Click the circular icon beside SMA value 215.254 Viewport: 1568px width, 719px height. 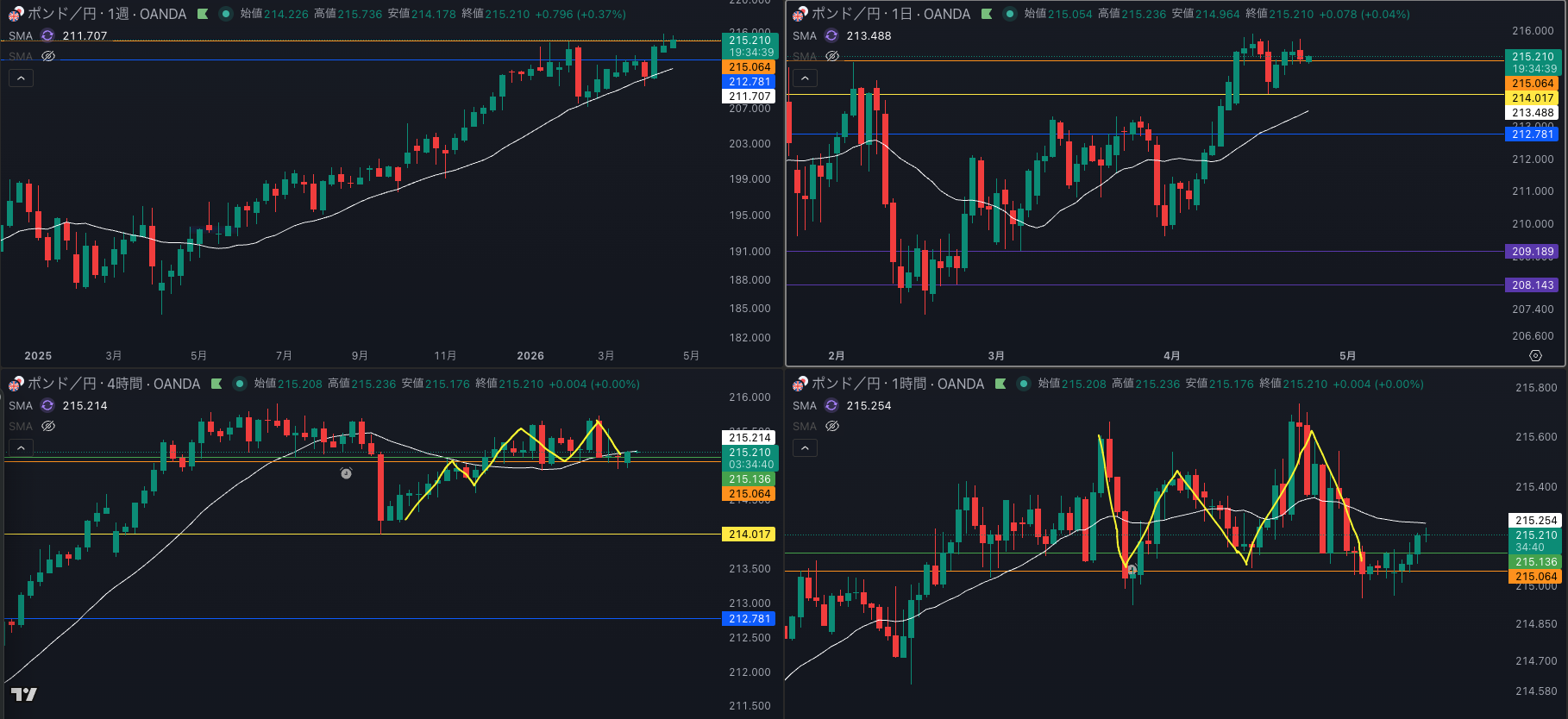pyautogui.click(x=831, y=405)
